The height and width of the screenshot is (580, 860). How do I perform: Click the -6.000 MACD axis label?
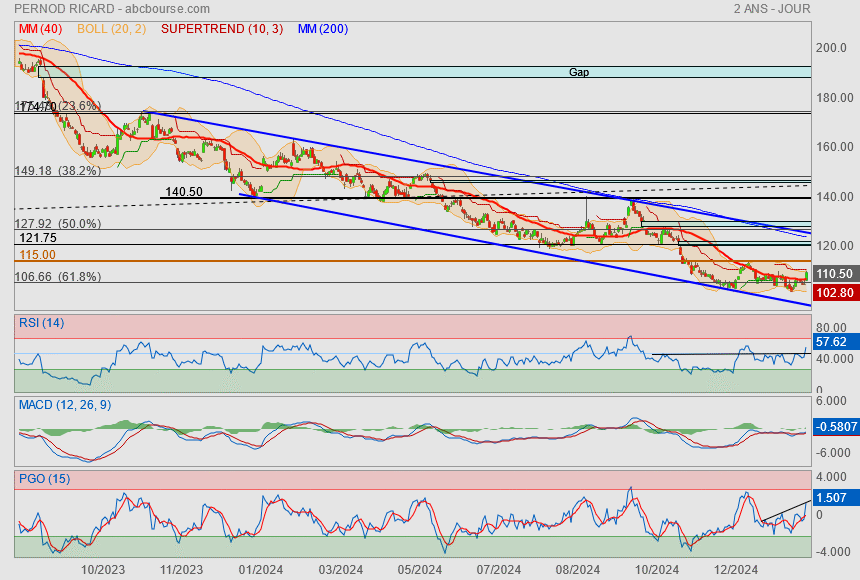tap(831, 453)
